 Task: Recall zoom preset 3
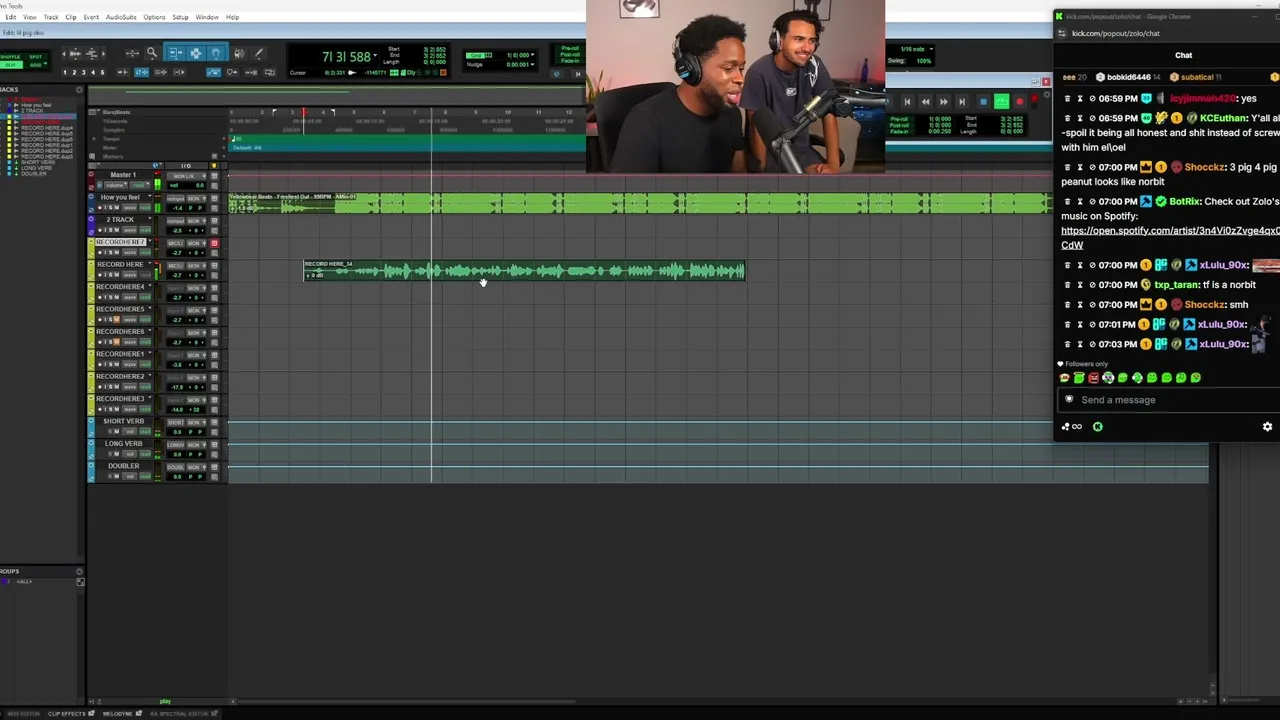[83, 72]
